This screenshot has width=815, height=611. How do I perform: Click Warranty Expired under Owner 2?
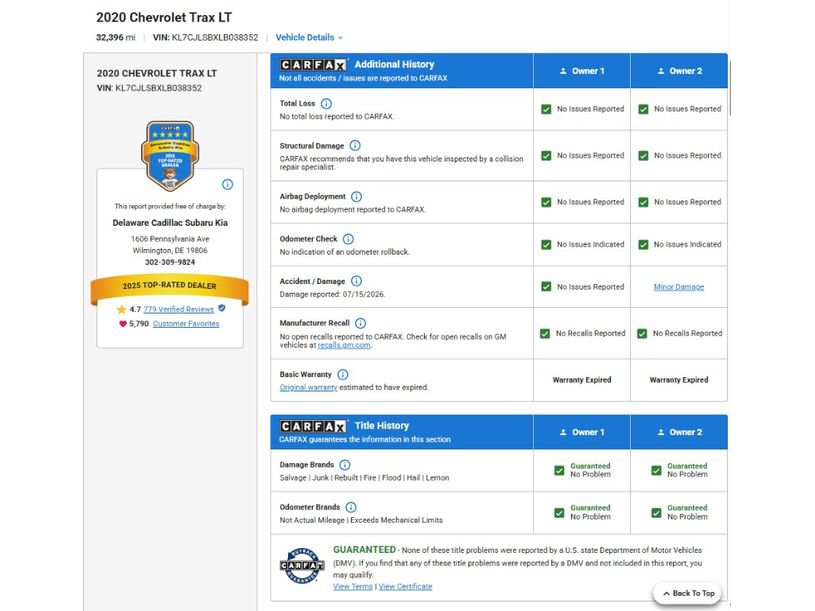pos(679,380)
